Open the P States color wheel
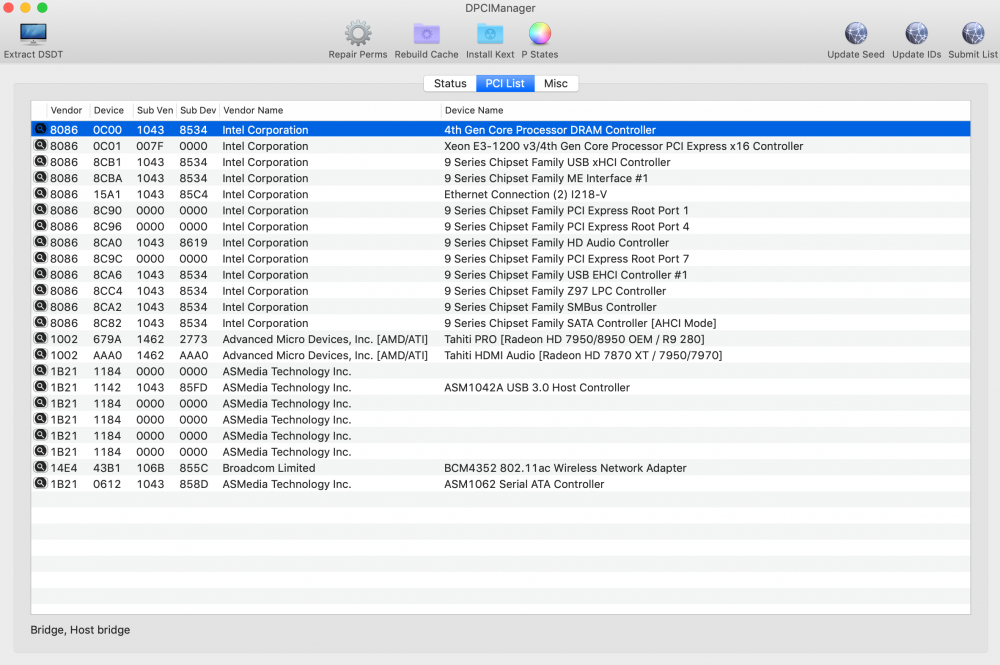Image resolution: width=1000 pixels, height=665 pixels. 540,33
